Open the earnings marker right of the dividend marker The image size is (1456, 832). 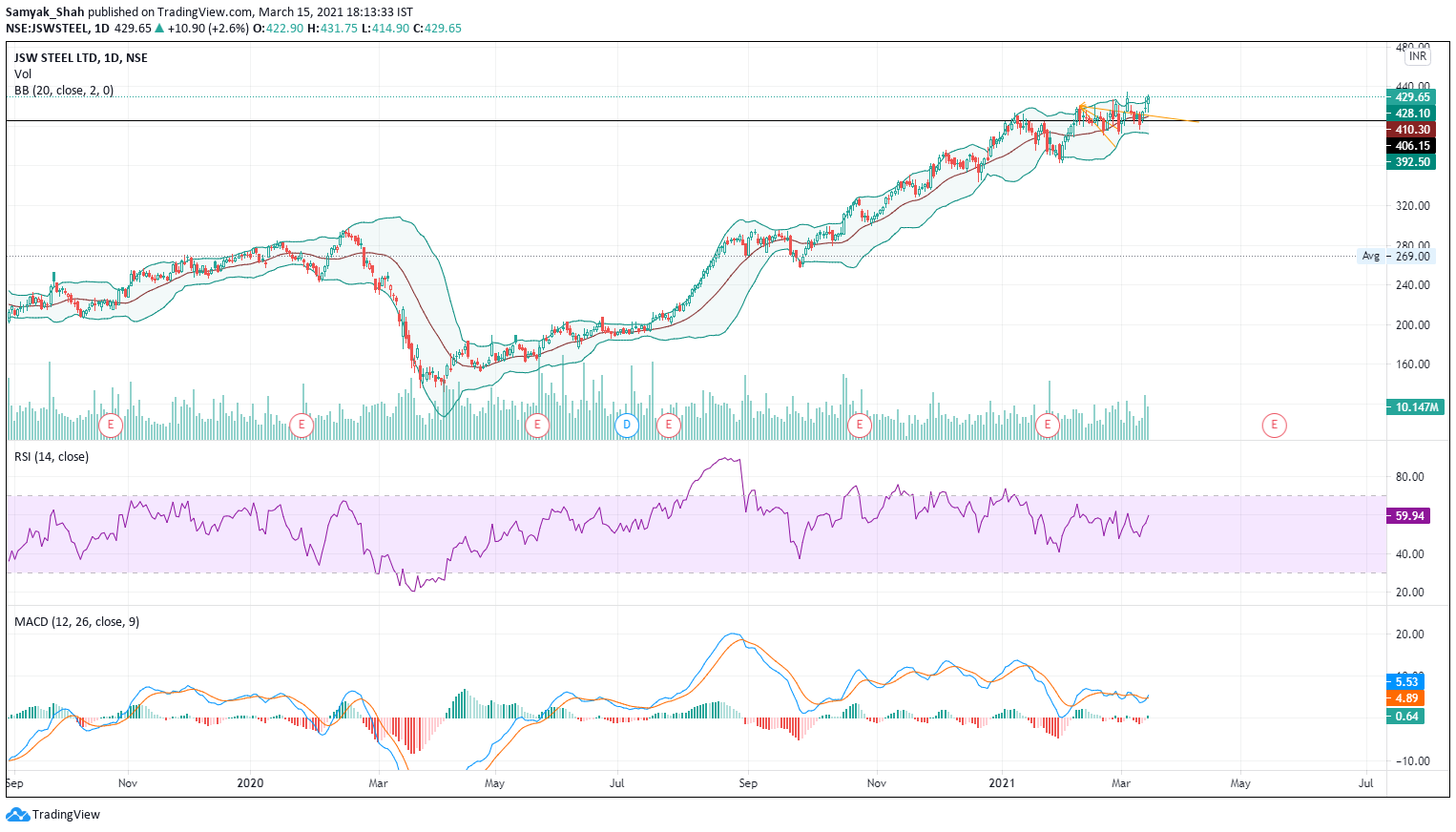(669, 425)
